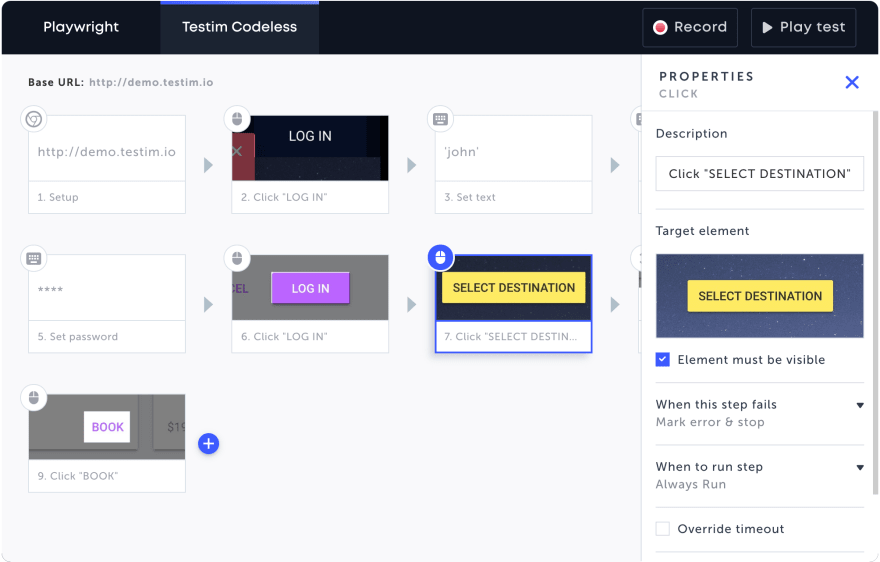Image resolution: width=880 pixels, height=562 pixels.
Task: Click the 'Mark error & stop' value
Action: (710, 422)
